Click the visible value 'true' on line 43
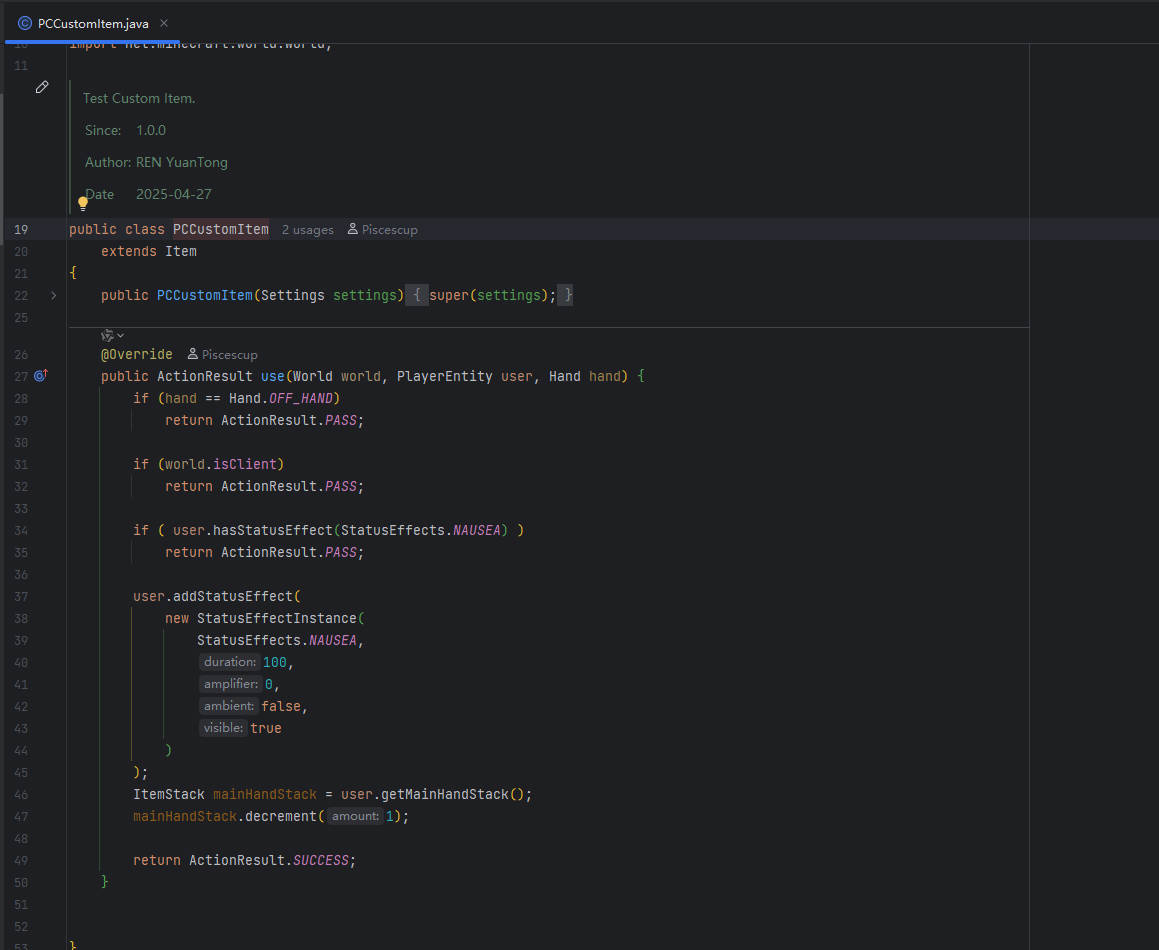 click(x=265, y=728)
